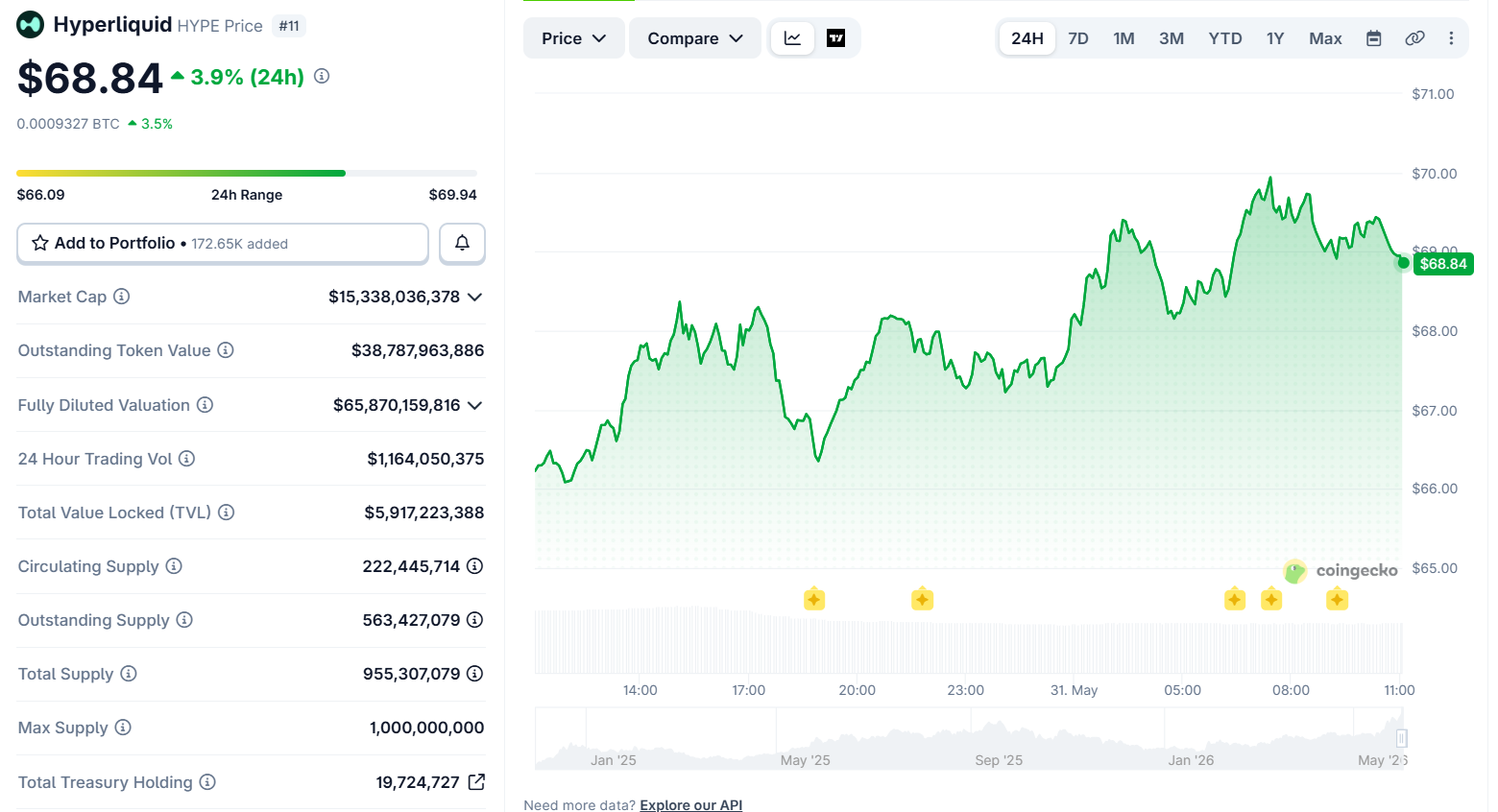Show Total Value Locked info icon

pos(227,513)
